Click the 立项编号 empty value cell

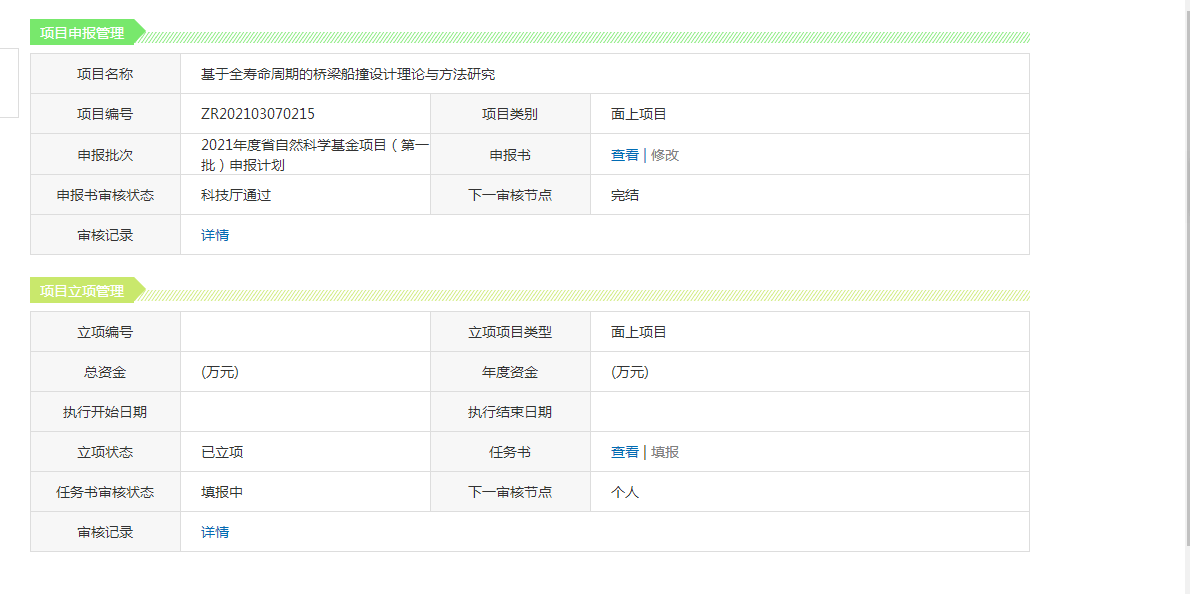point(305,332)
